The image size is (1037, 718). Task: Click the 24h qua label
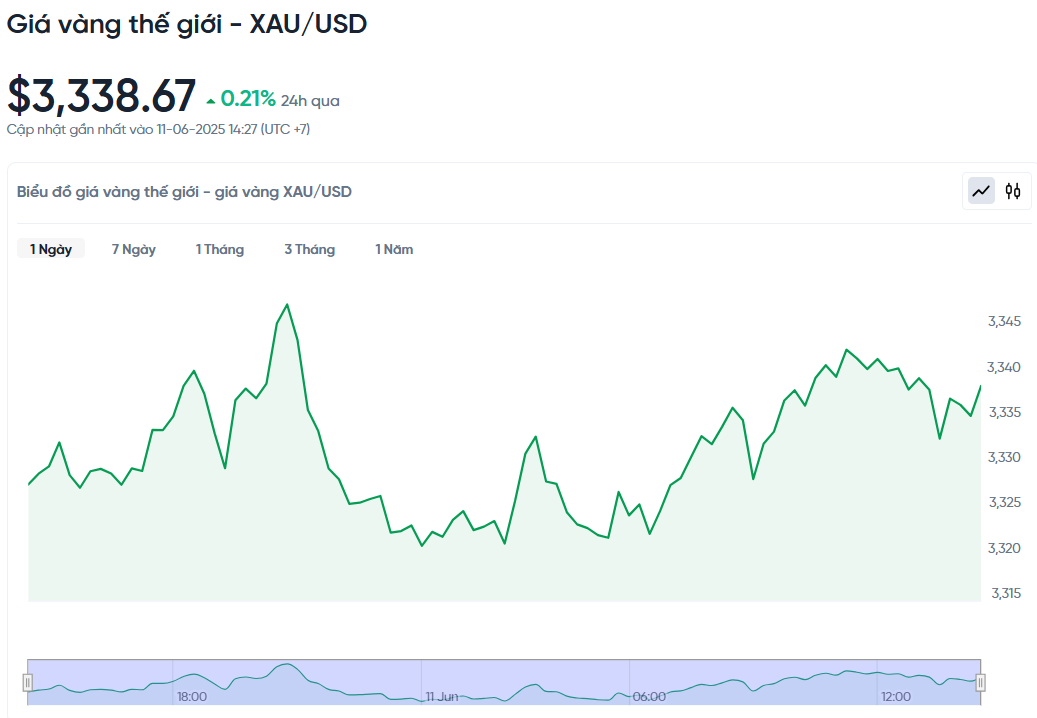pos(310,100)
